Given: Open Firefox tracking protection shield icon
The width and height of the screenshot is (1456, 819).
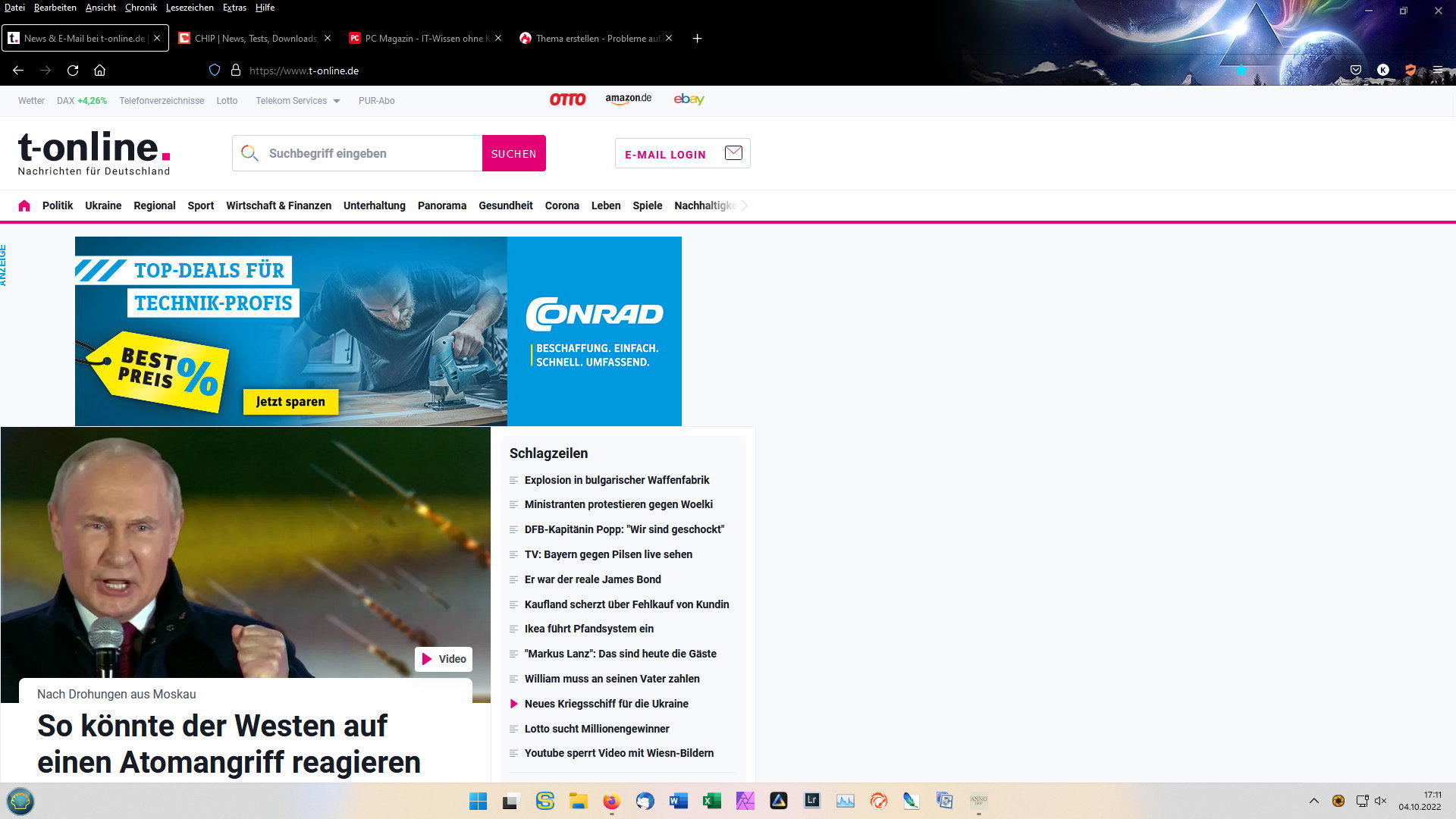Looking at the screenshot, I should (215, 71).
